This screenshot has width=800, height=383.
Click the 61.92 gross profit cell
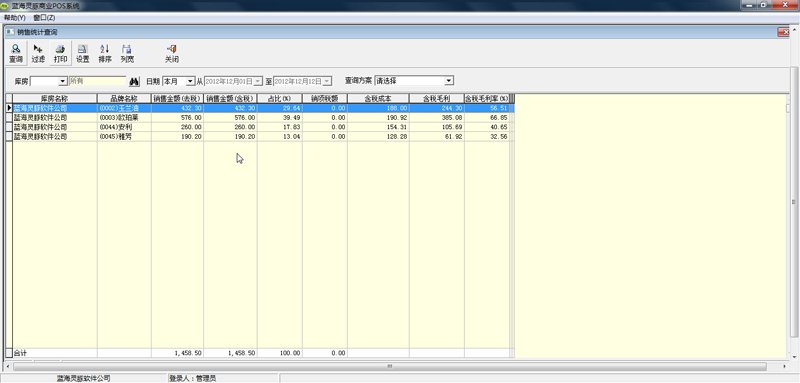436,137
